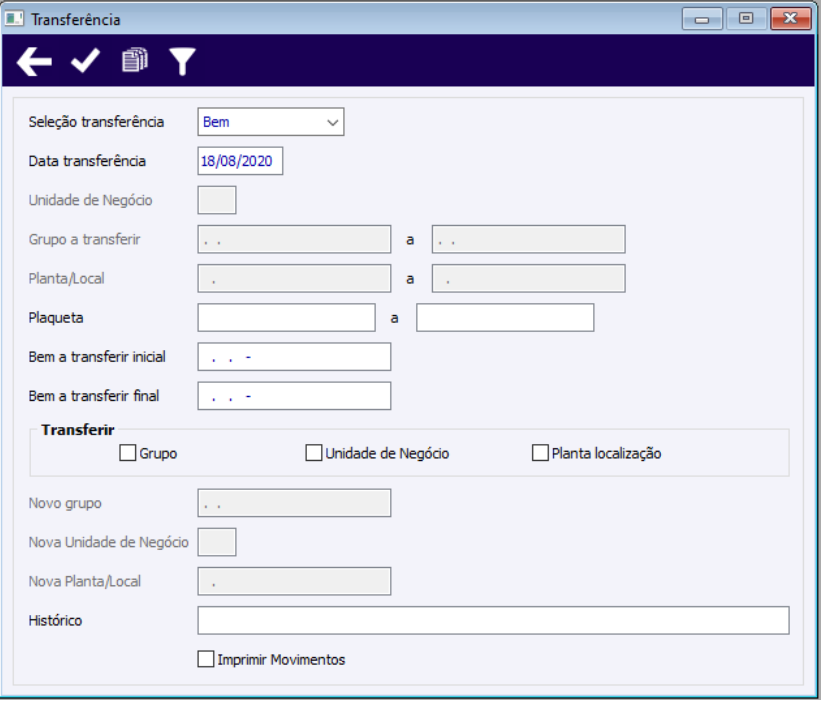Click the second Grupo a transferir field
The height and width of the screenshot is (701, 821).
[528, 239]
